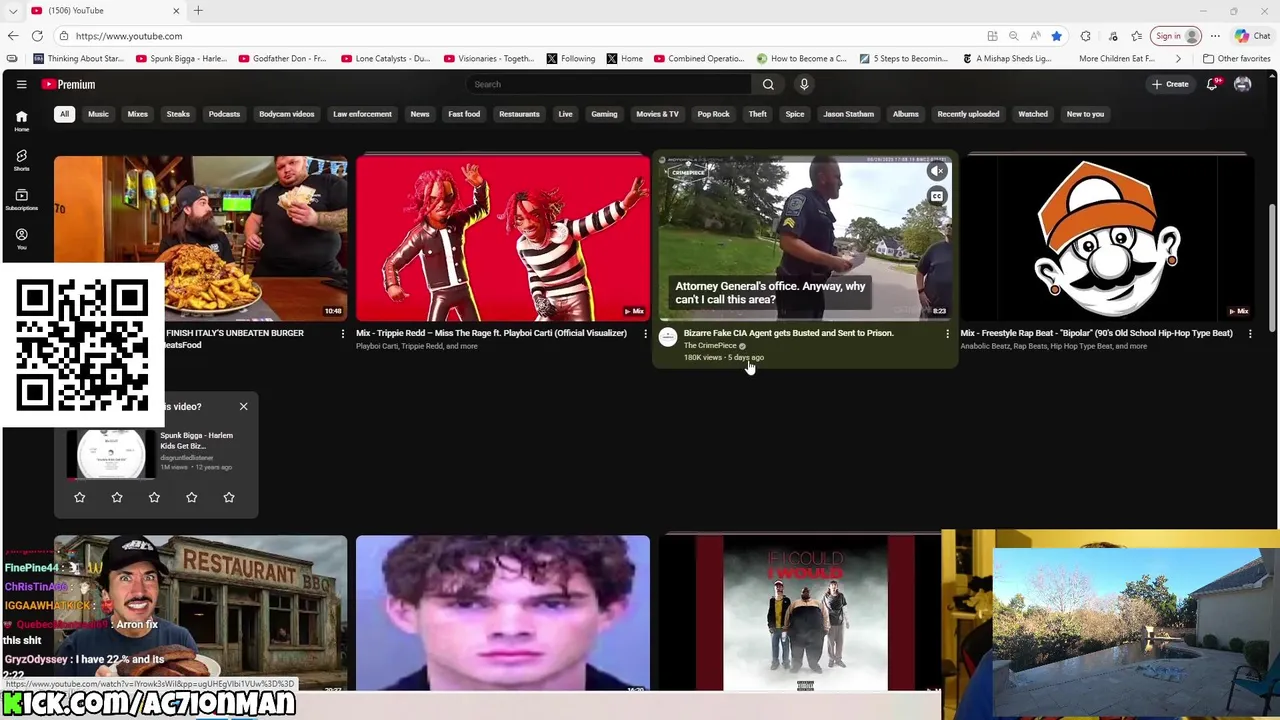
Task: Open the How to Become a C... bookmark
Action: [802, 58]
